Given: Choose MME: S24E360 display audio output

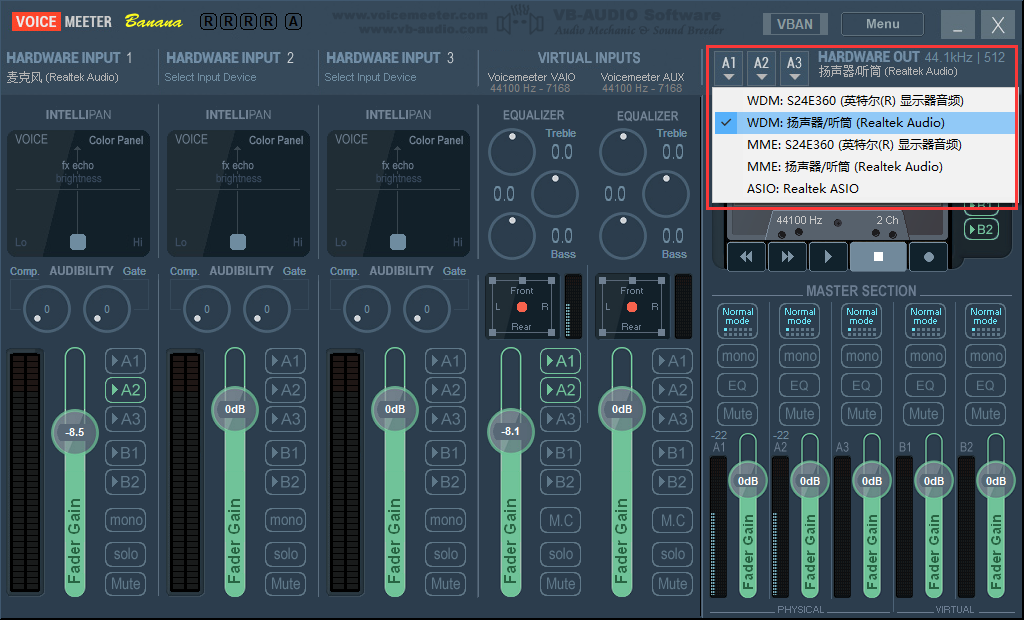Looking at the screenshot, I should coord(865,144).
